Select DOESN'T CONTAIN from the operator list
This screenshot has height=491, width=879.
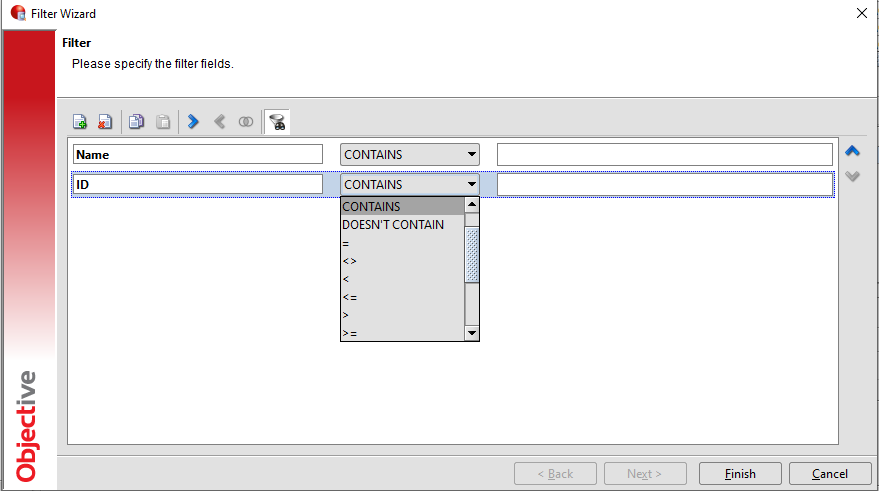[x=393, y=225]
